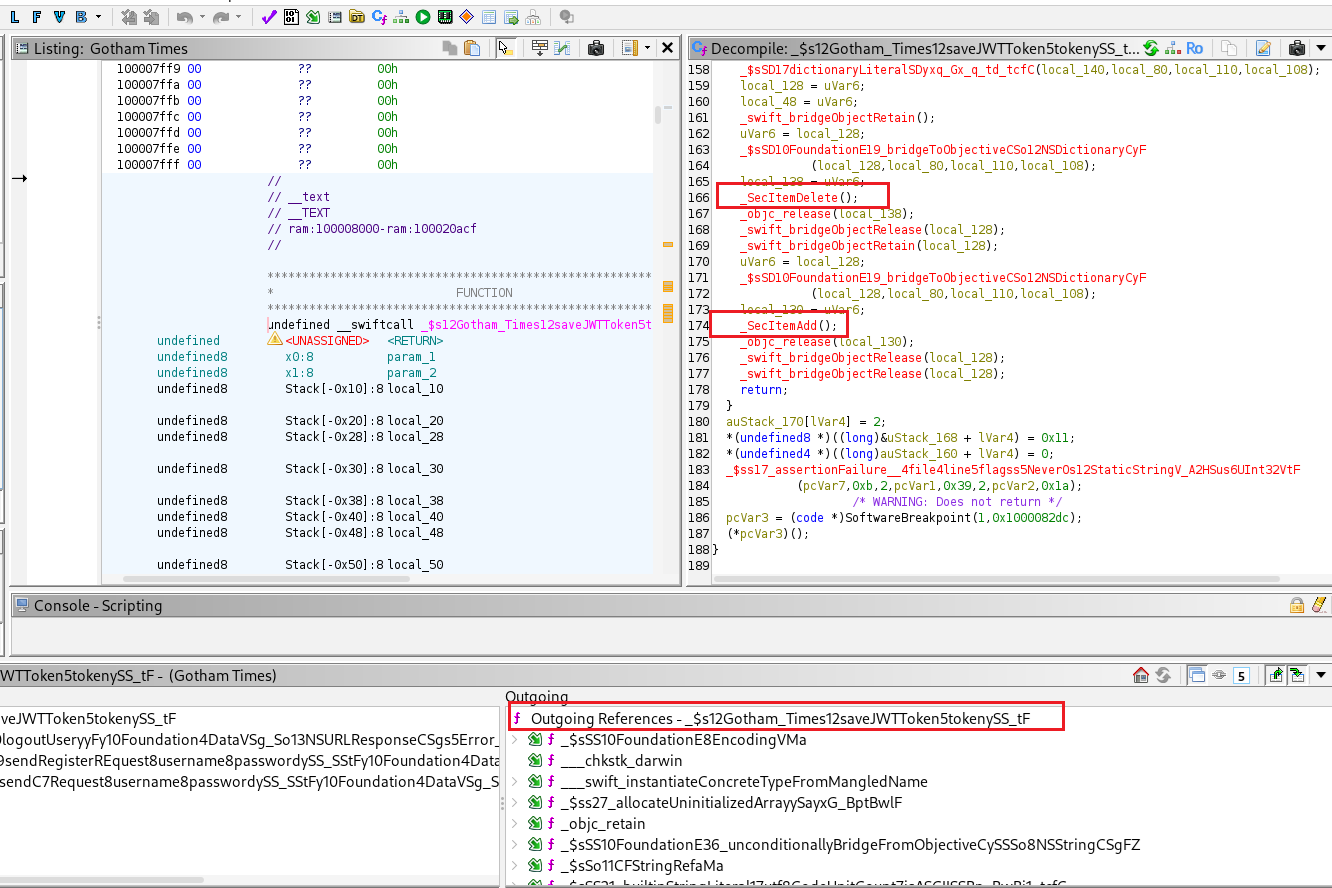Open the Memory Map chip icon
Image resolution: width=1332 pixels, height=888 pixels.
tap(445, 17)
